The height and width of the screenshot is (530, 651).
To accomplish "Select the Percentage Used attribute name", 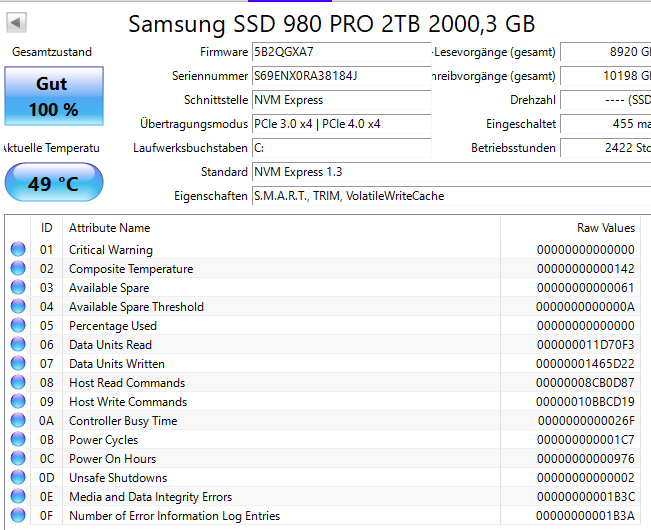I will (x=113, y=326).
